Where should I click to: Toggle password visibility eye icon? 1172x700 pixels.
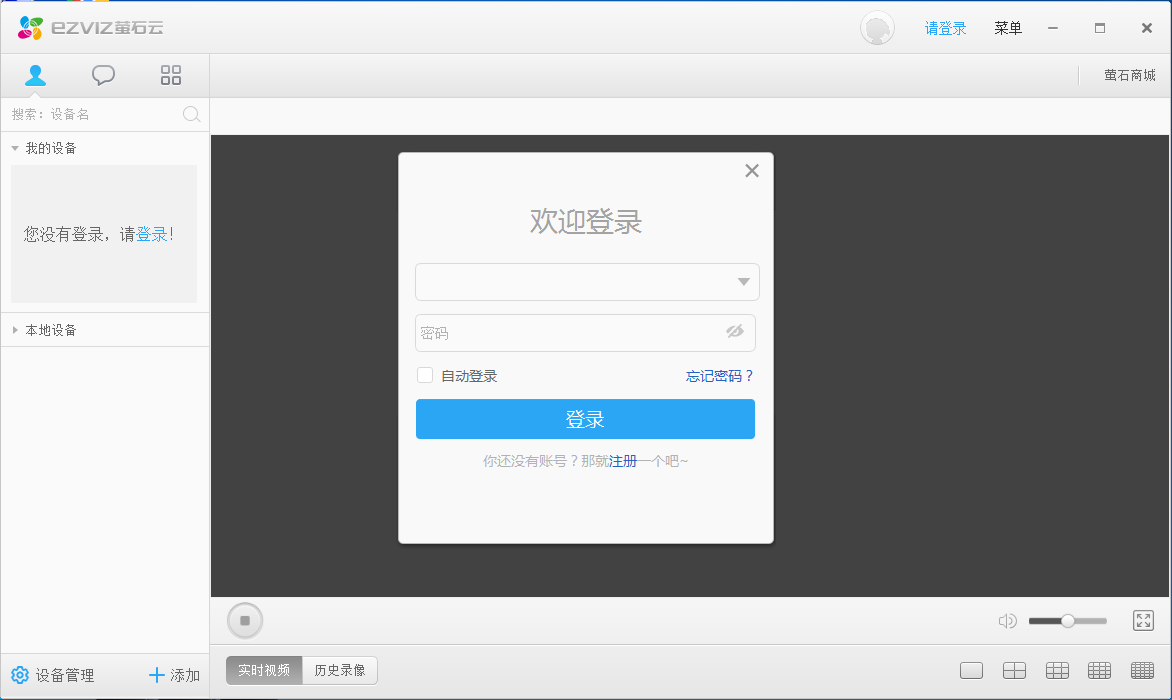pos(735,332)
